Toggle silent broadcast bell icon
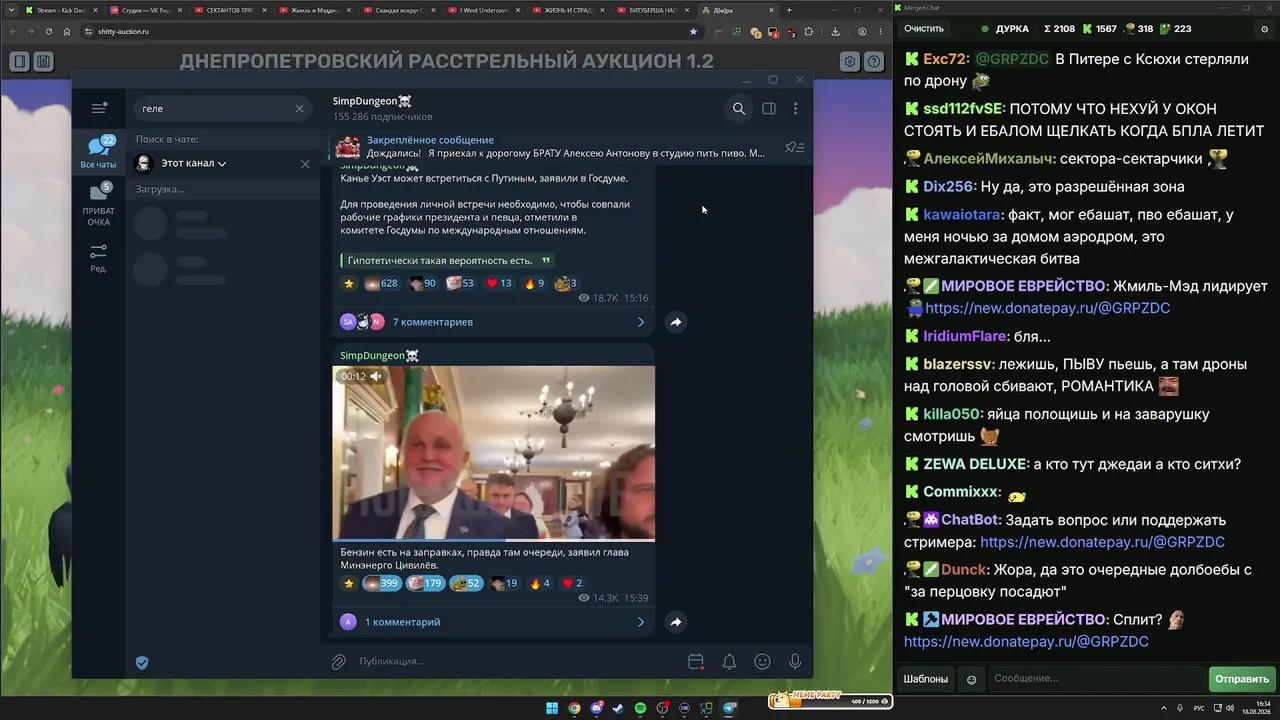The height and width of the screenshot is (720, 1280). pyautogui.click(x=729, y=661)
